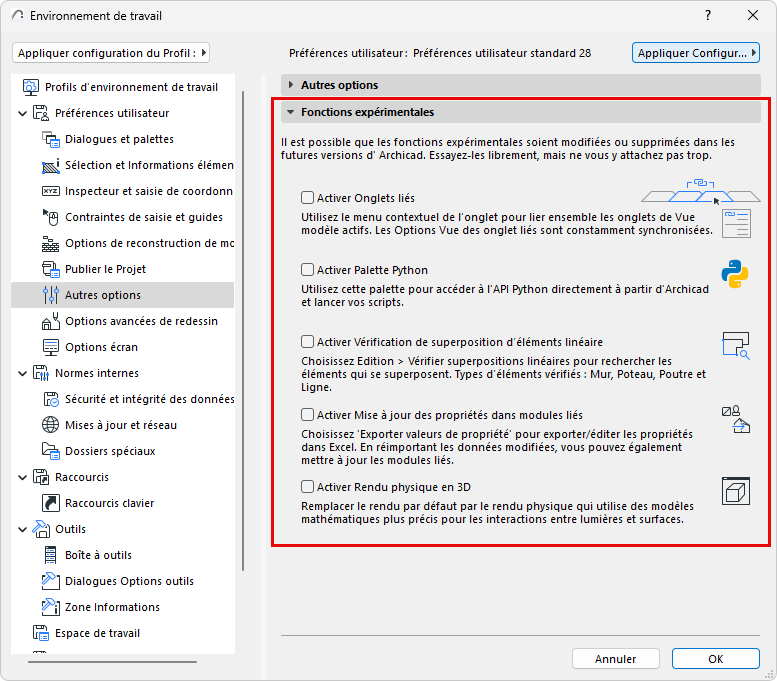
Task: Open Boîte à outils settings page
Action: click(x=99, y=555)
